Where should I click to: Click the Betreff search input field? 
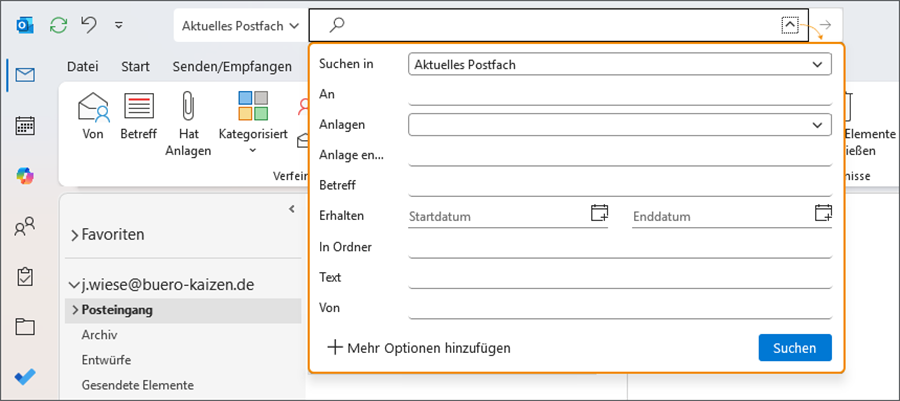[620, 185]
